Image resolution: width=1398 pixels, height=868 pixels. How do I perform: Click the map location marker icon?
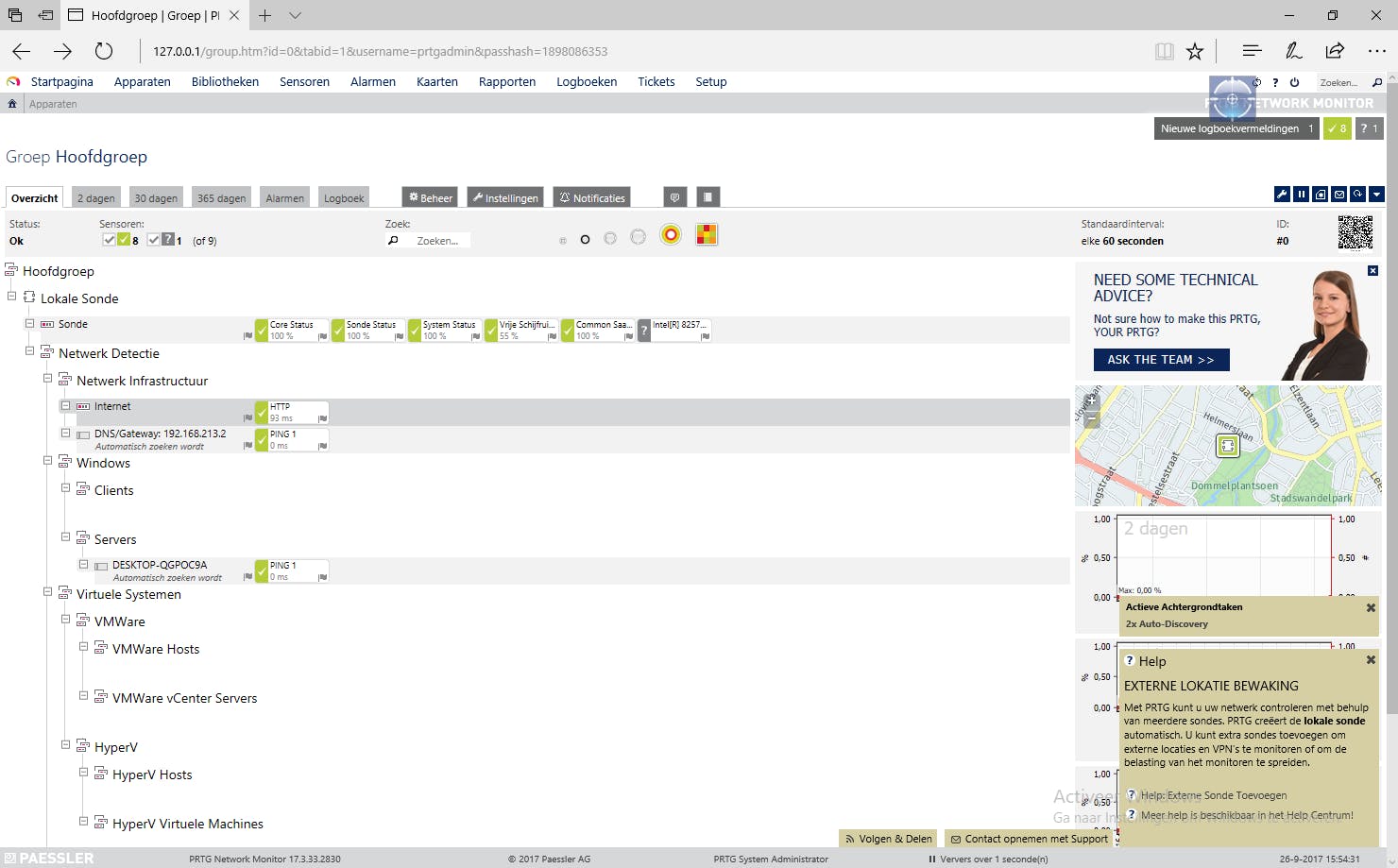click(1228, 446)
